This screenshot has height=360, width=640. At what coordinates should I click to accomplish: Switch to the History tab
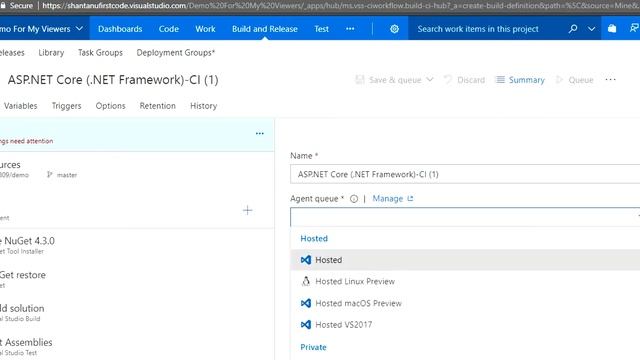pos(203,106)
